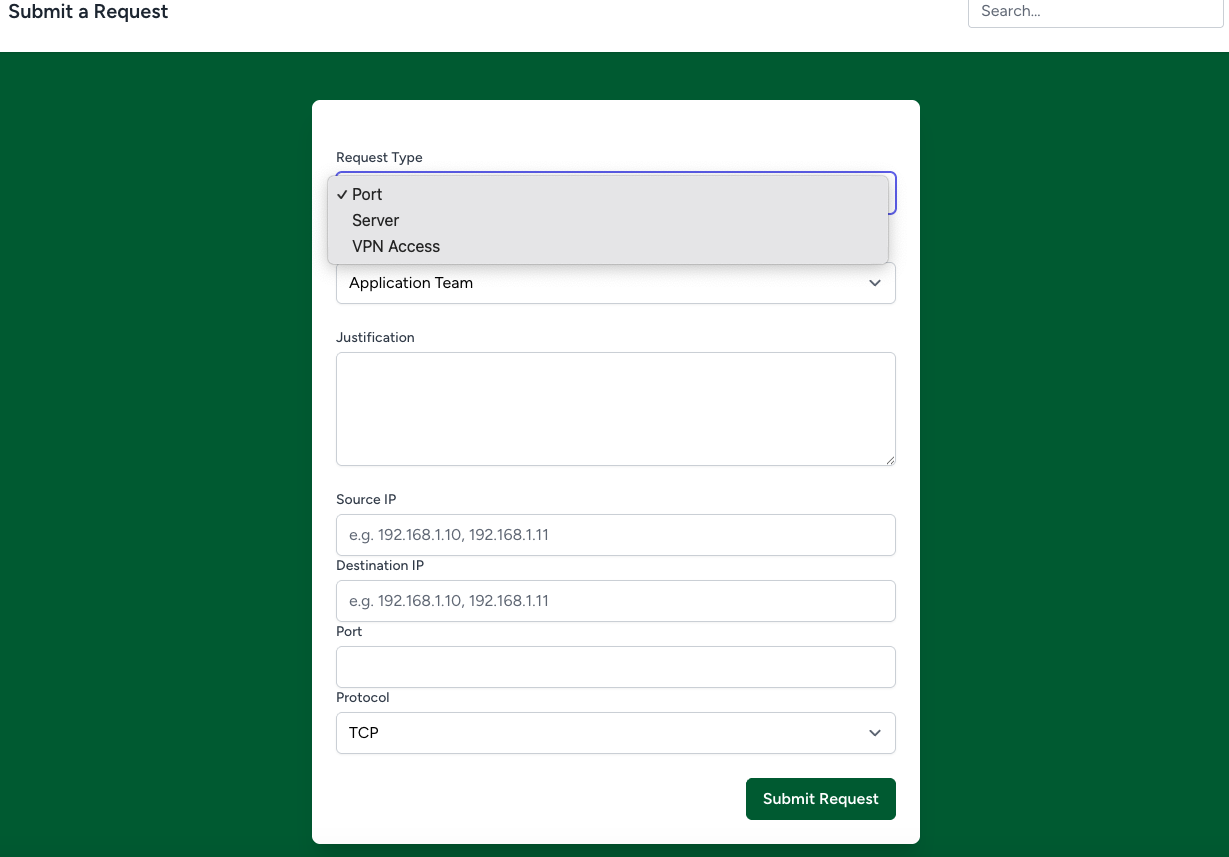1229x857 pixels.
Task: Click the chevron arrow beside TCP
Action: 875,733
